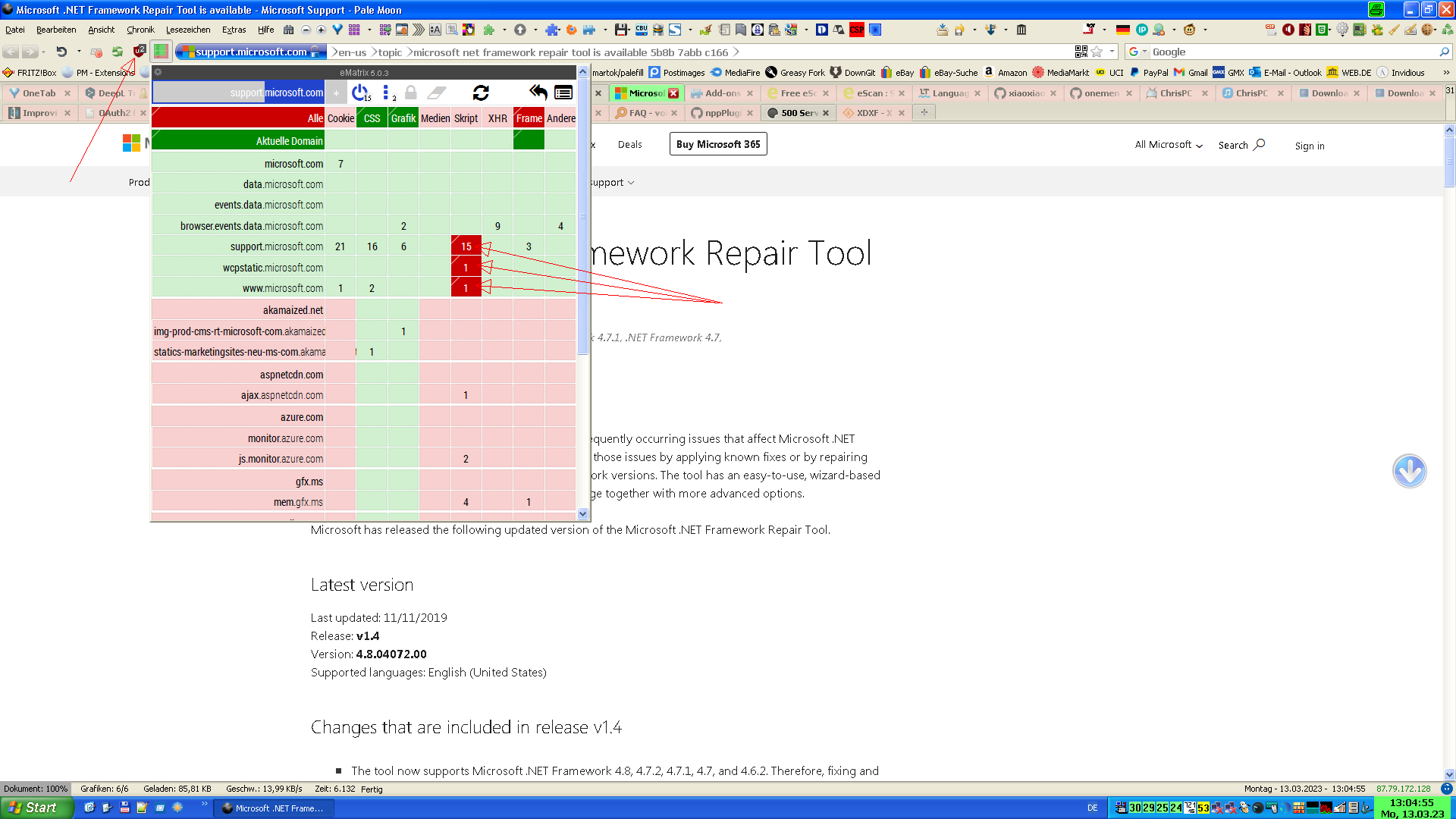Toggle the eMatrix padlock persist icon
This screenshot has width=1456, height=819.
pyautogui.click(x=411, y=93)
